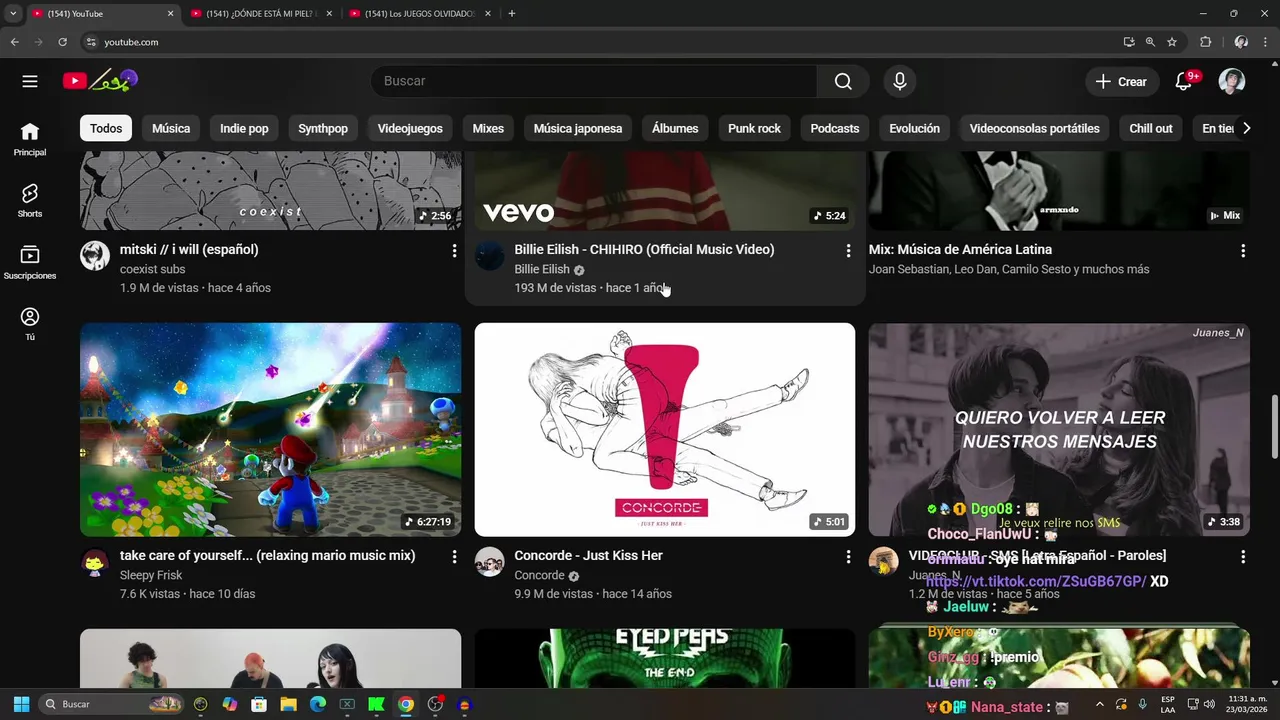Viewport: 1280px width, 720px height.
Task: Open the YouTube hamburger guide menu
Action: [30, 82]
